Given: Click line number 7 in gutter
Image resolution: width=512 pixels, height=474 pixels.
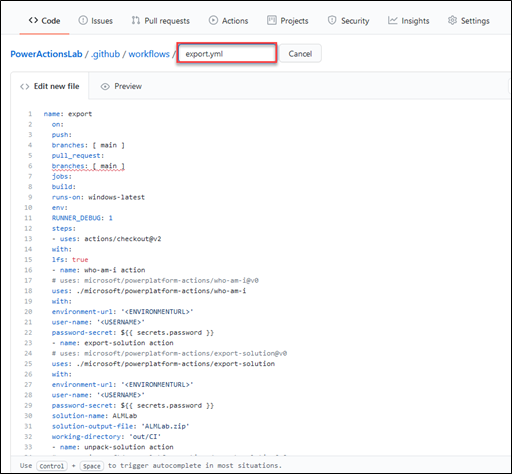Looking at the screenshot, I should point(30,176).
